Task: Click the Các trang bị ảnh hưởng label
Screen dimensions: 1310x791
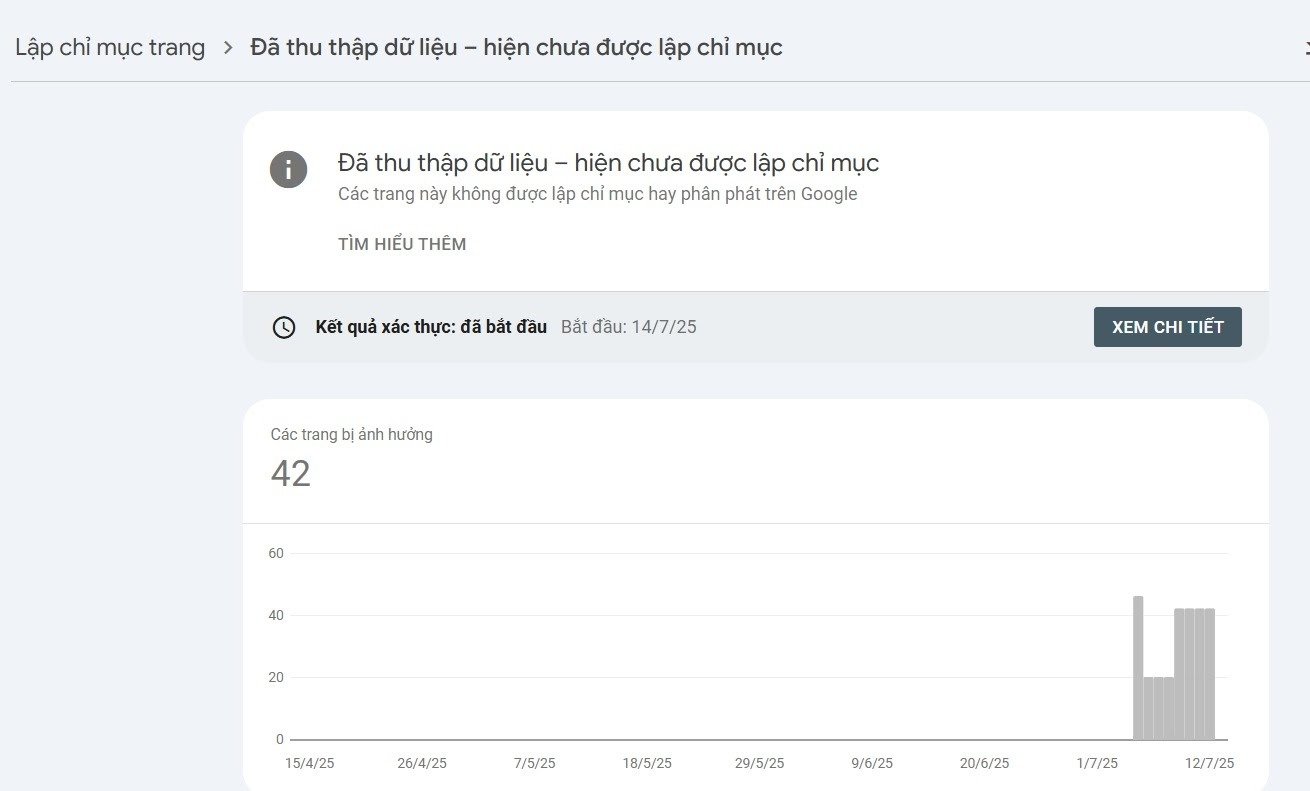Action: (351, 434)
